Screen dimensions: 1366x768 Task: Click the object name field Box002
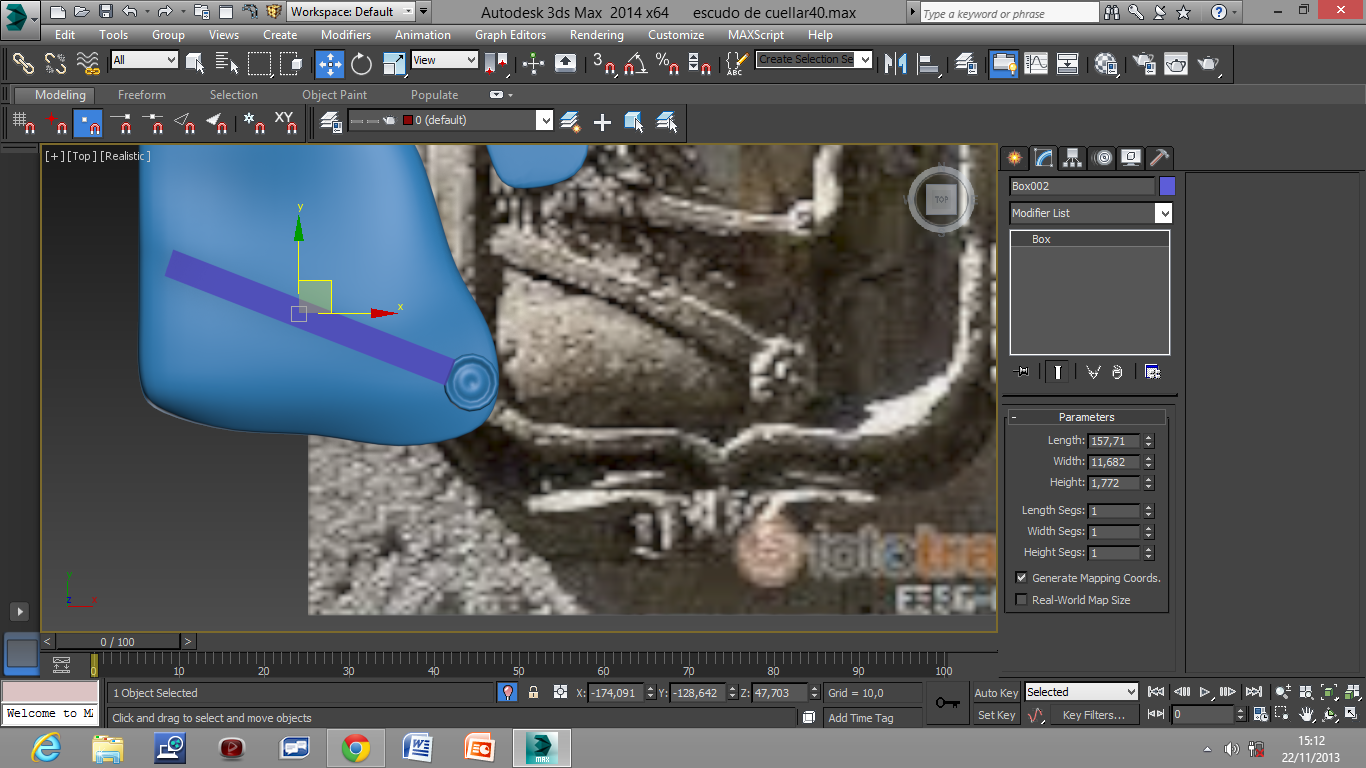click(x=1082, y=186)
